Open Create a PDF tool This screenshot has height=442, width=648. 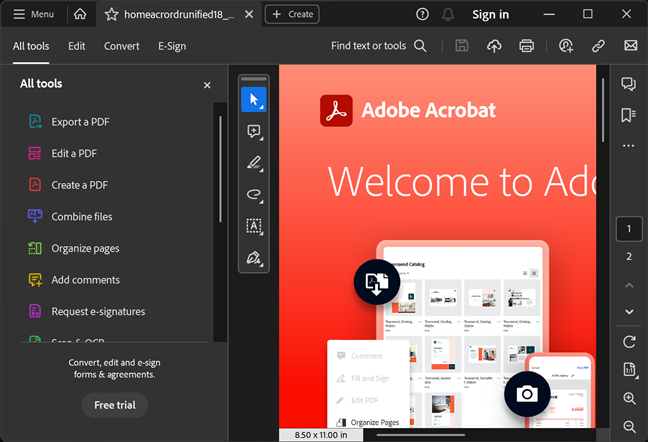(x=68, y=185)
